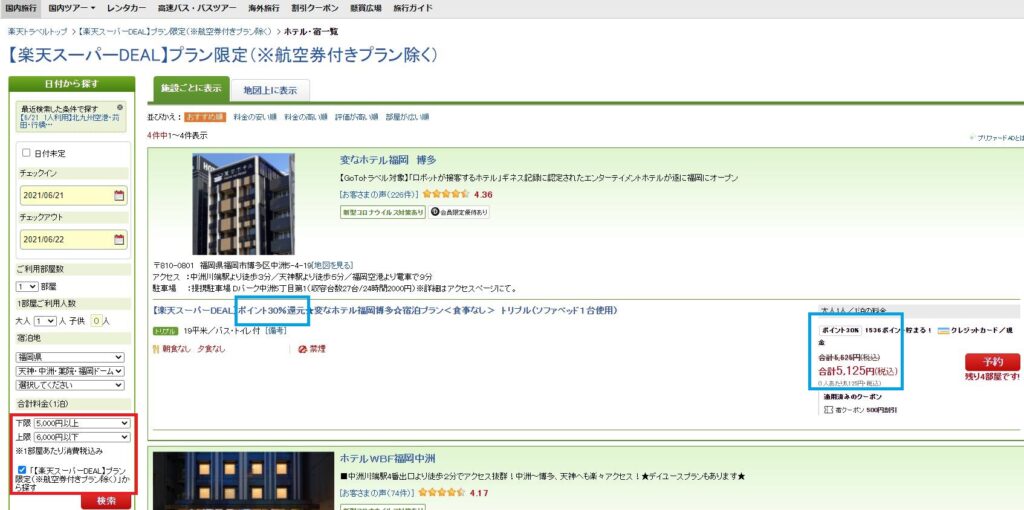Screen dimensions: 1024x510
Task: Click the 地図を見る map link
Action: [333, 265]
